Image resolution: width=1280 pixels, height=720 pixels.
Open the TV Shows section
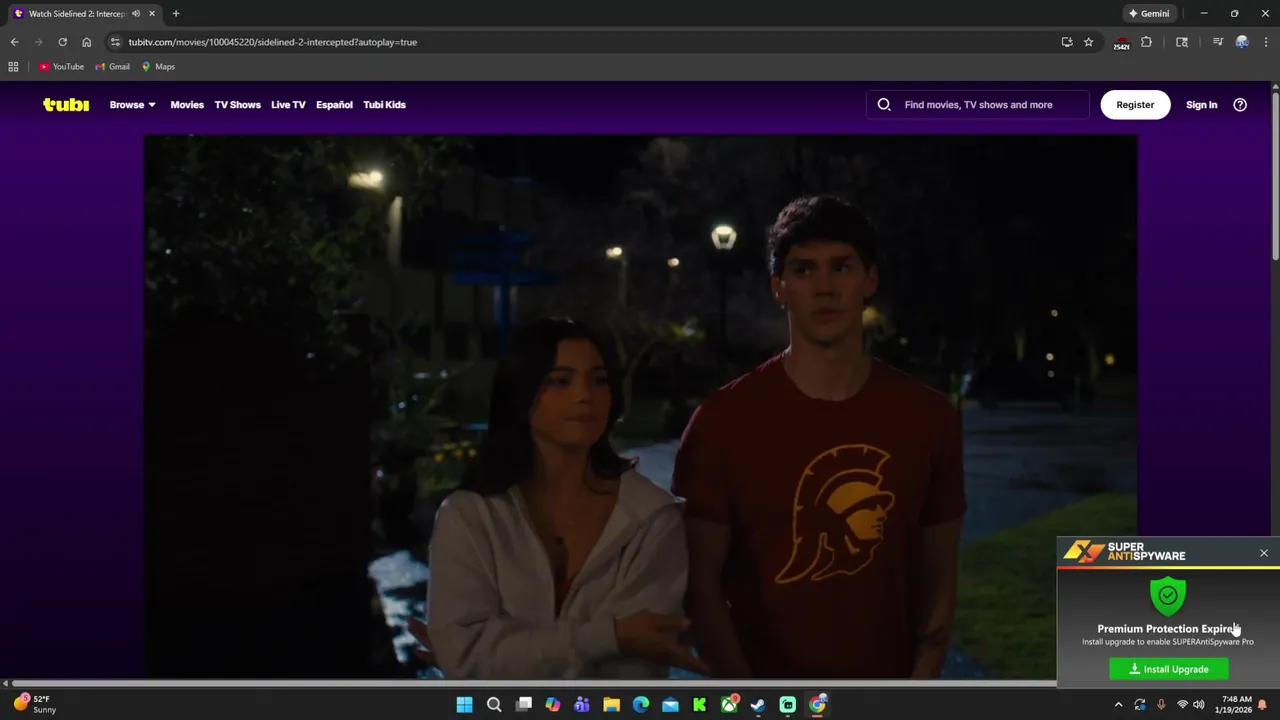click(237, 104)
